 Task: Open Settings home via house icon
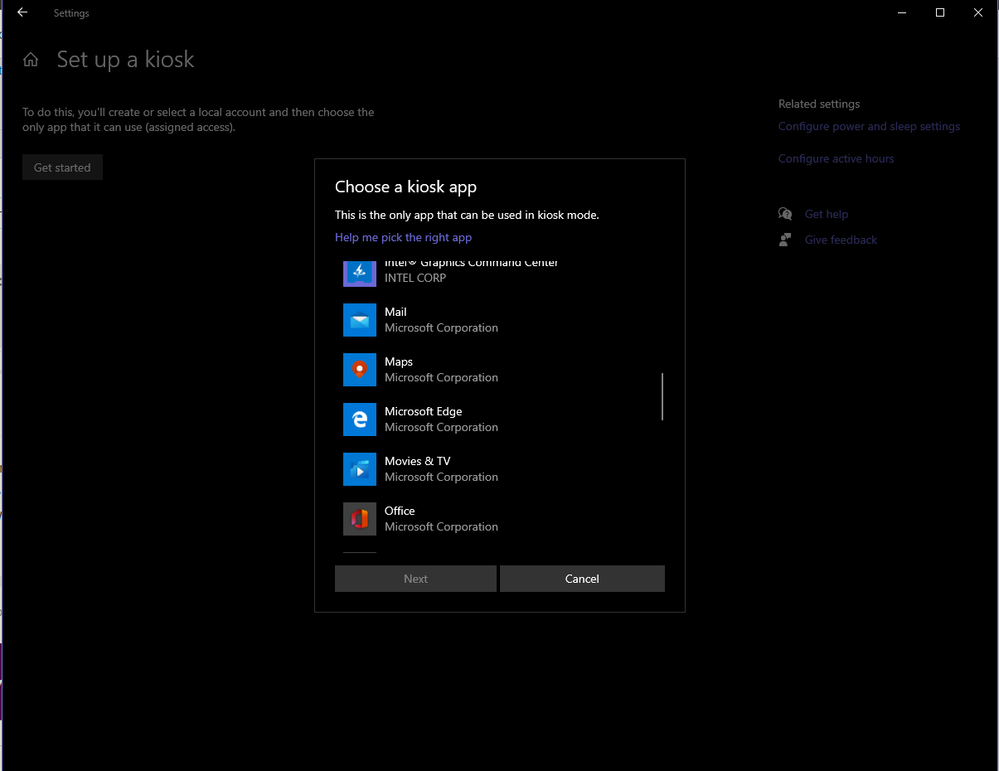(31, 60)
